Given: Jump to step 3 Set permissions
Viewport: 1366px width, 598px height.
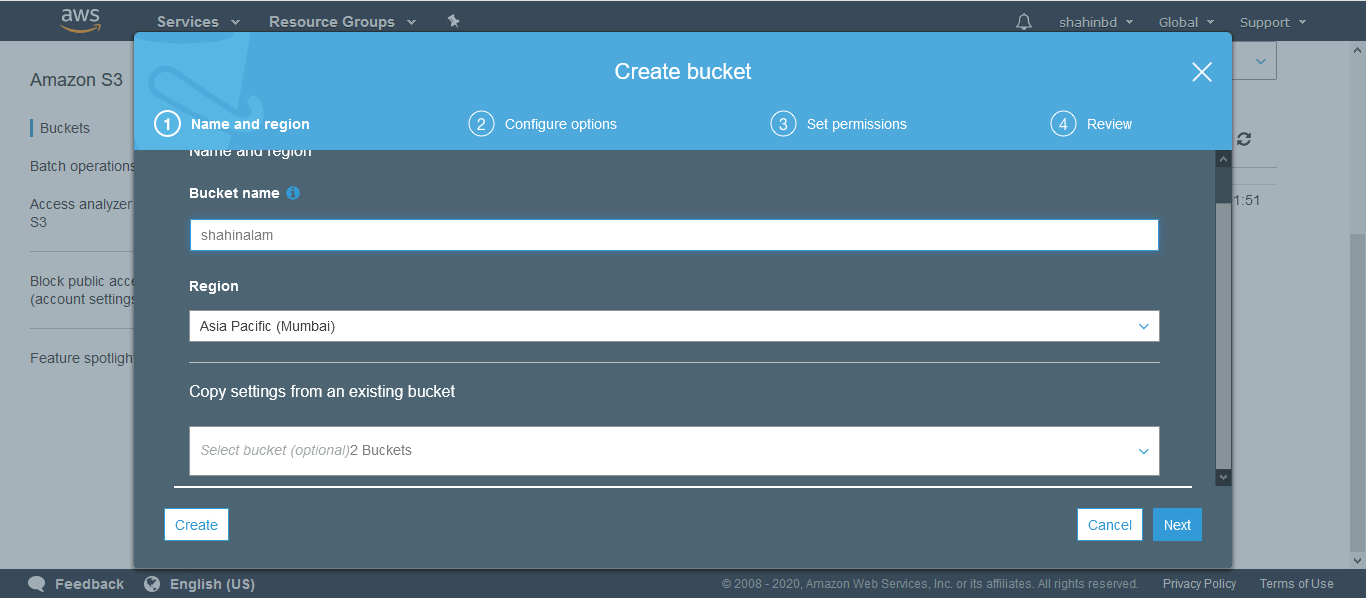Looking at the screenshot, I should [839, 124].
